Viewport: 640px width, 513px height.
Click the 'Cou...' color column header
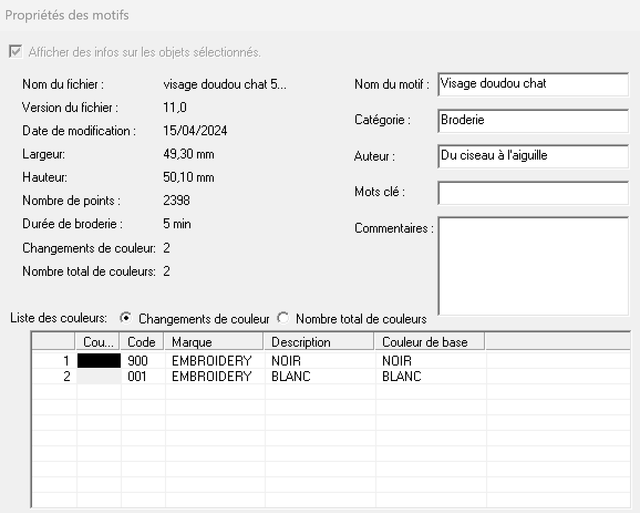(98, 342)
